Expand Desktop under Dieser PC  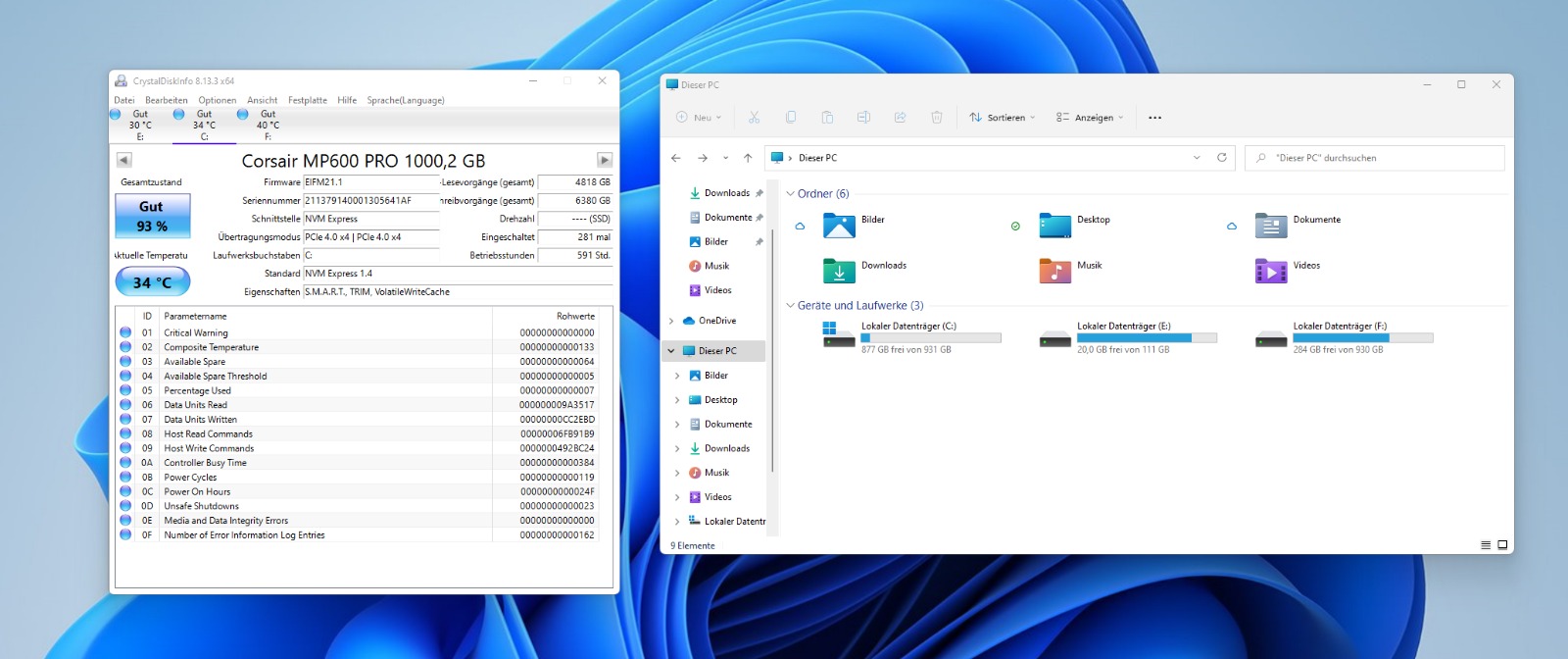(677, 400)
